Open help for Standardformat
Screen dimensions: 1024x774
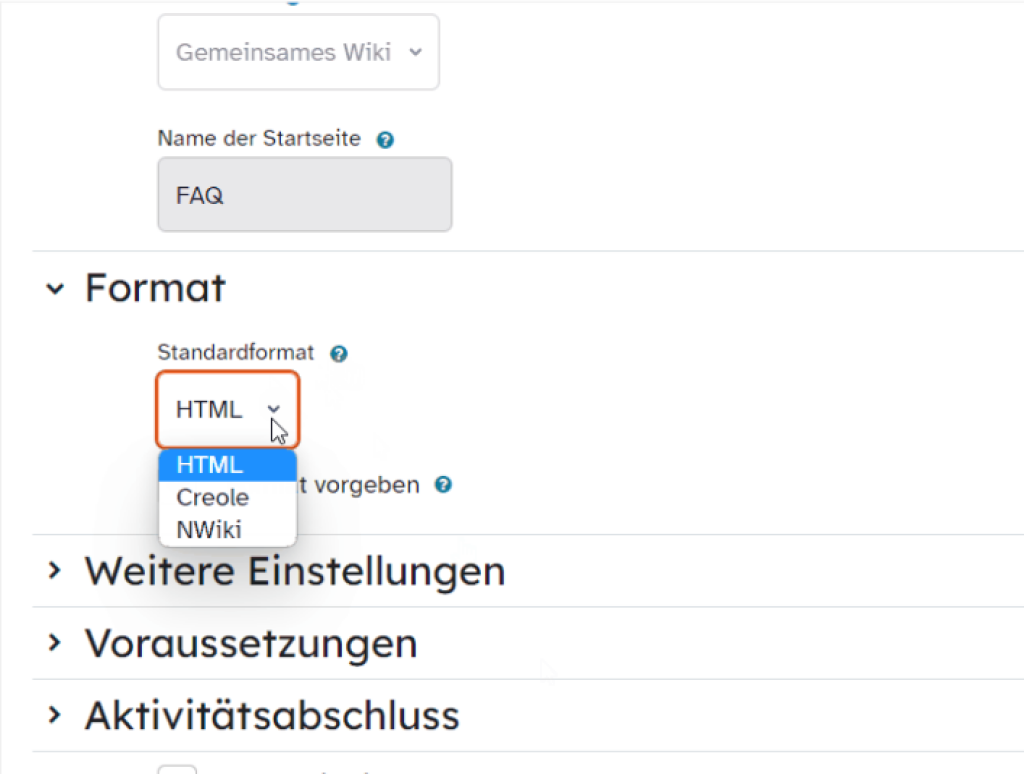(x=338, y=353)
